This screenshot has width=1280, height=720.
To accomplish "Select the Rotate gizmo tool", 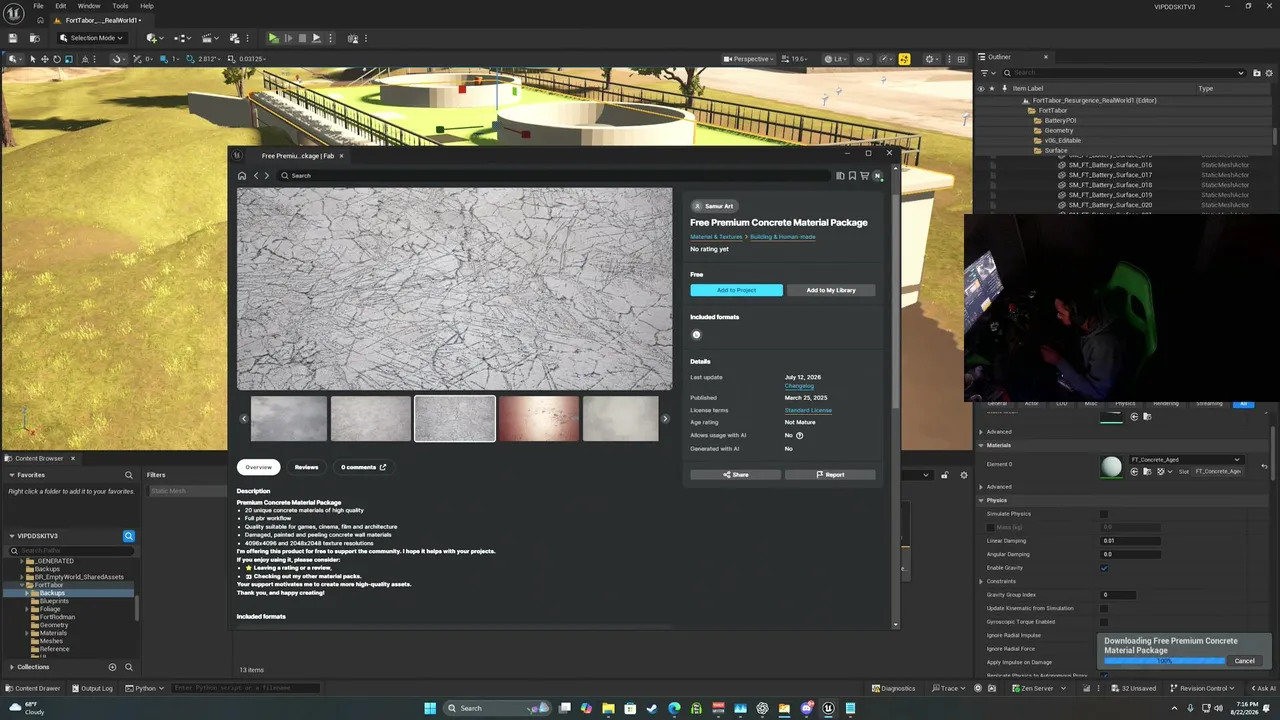I will tap(56, 59).
